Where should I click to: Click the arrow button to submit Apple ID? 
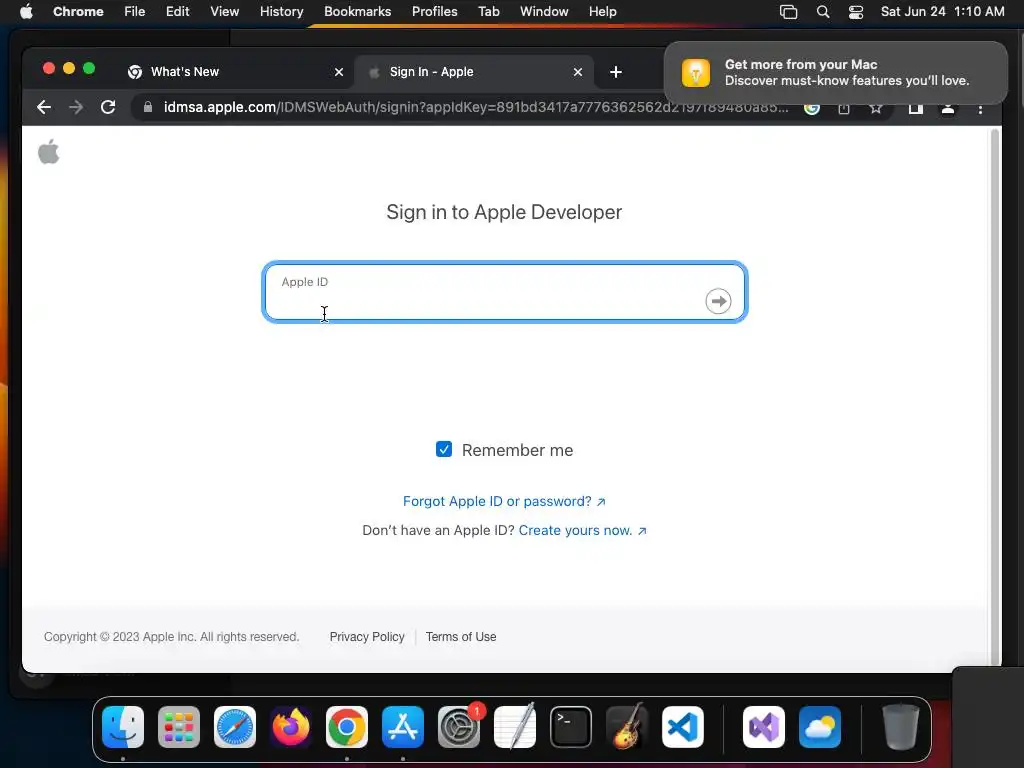point(718,301)
